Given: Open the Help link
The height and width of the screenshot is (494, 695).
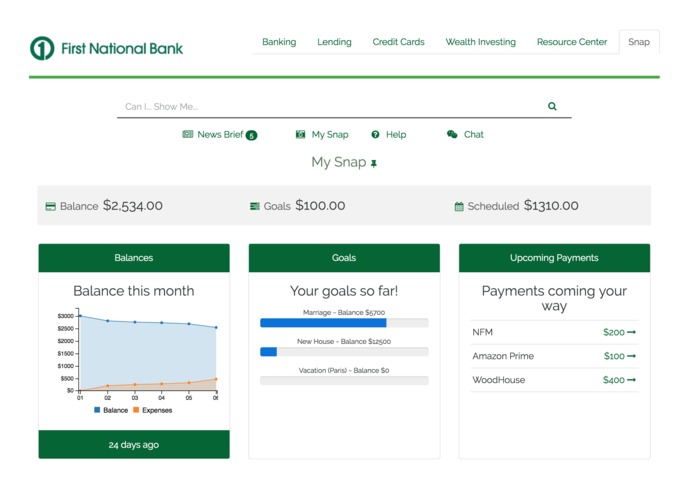Looking at the screenshot, I should (396, 135).
